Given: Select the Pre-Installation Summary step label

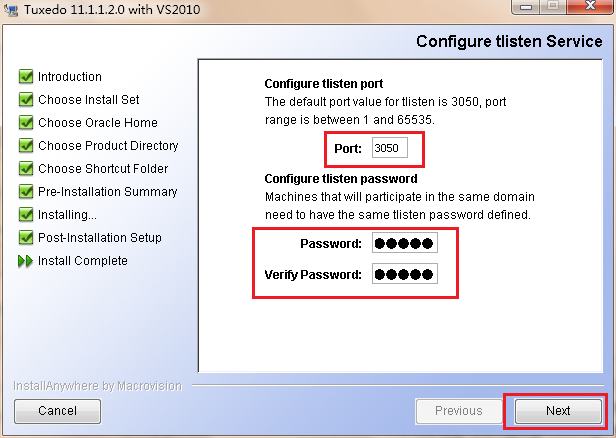Looking at the screenshot, I should [x=107, y=192].
